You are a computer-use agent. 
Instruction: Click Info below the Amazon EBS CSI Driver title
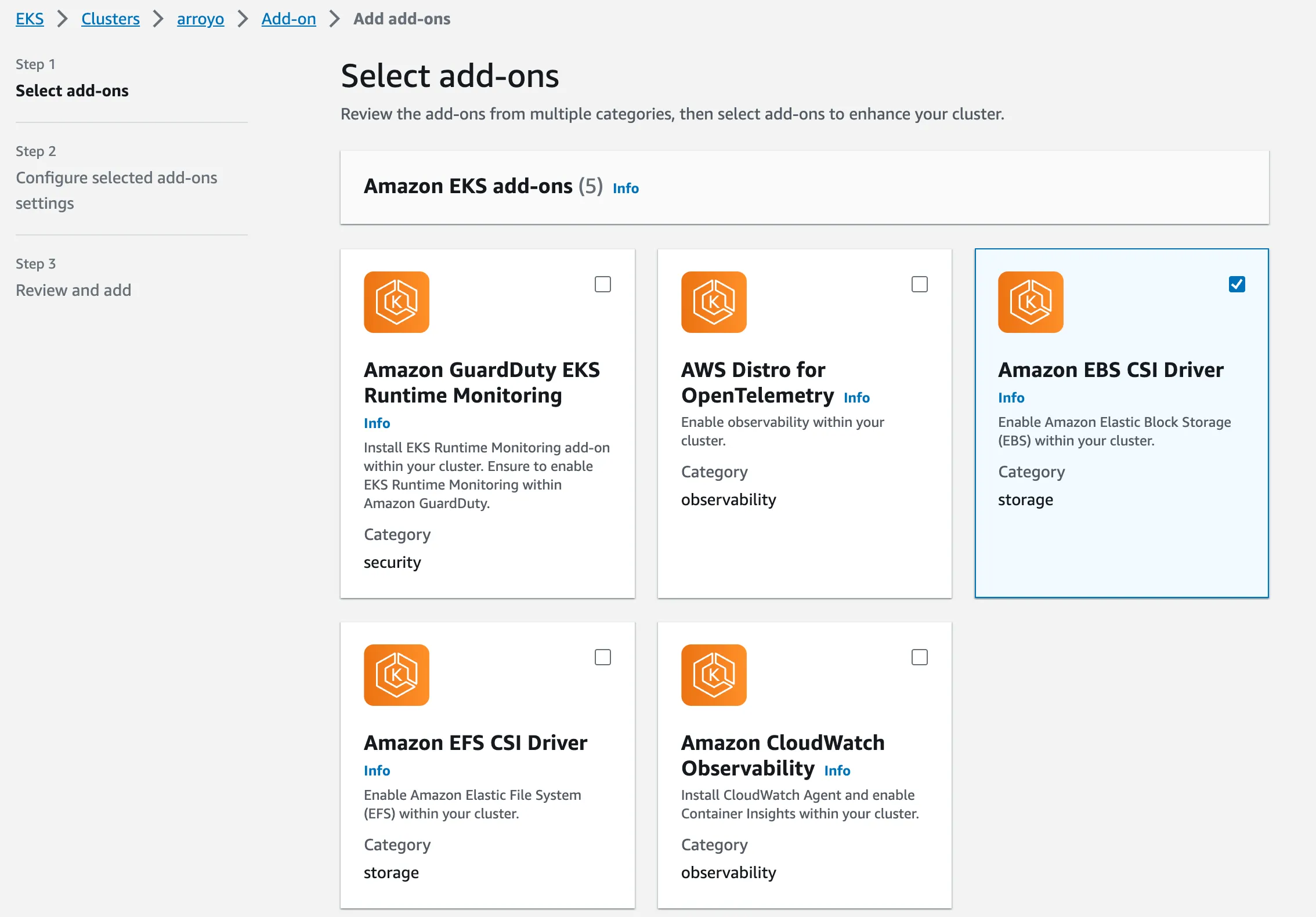(1011, 397)
